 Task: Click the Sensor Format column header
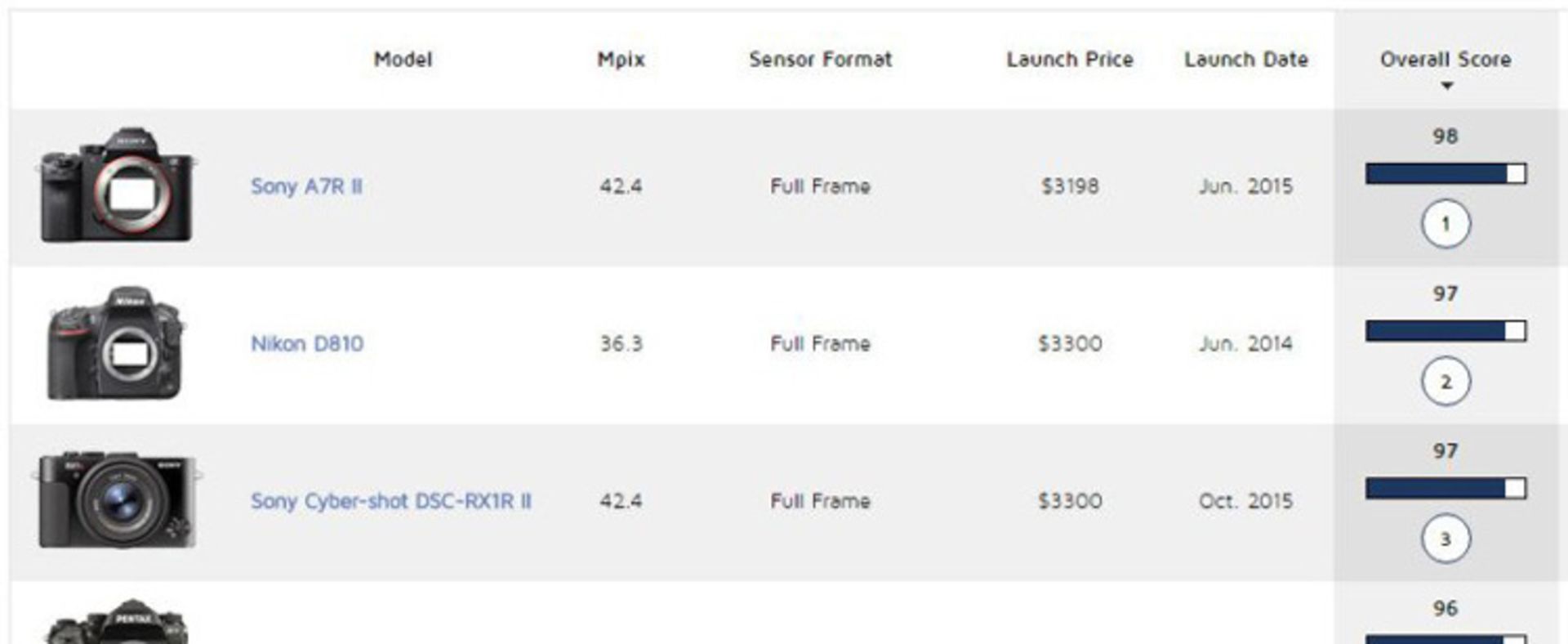(x=820, y=59)
